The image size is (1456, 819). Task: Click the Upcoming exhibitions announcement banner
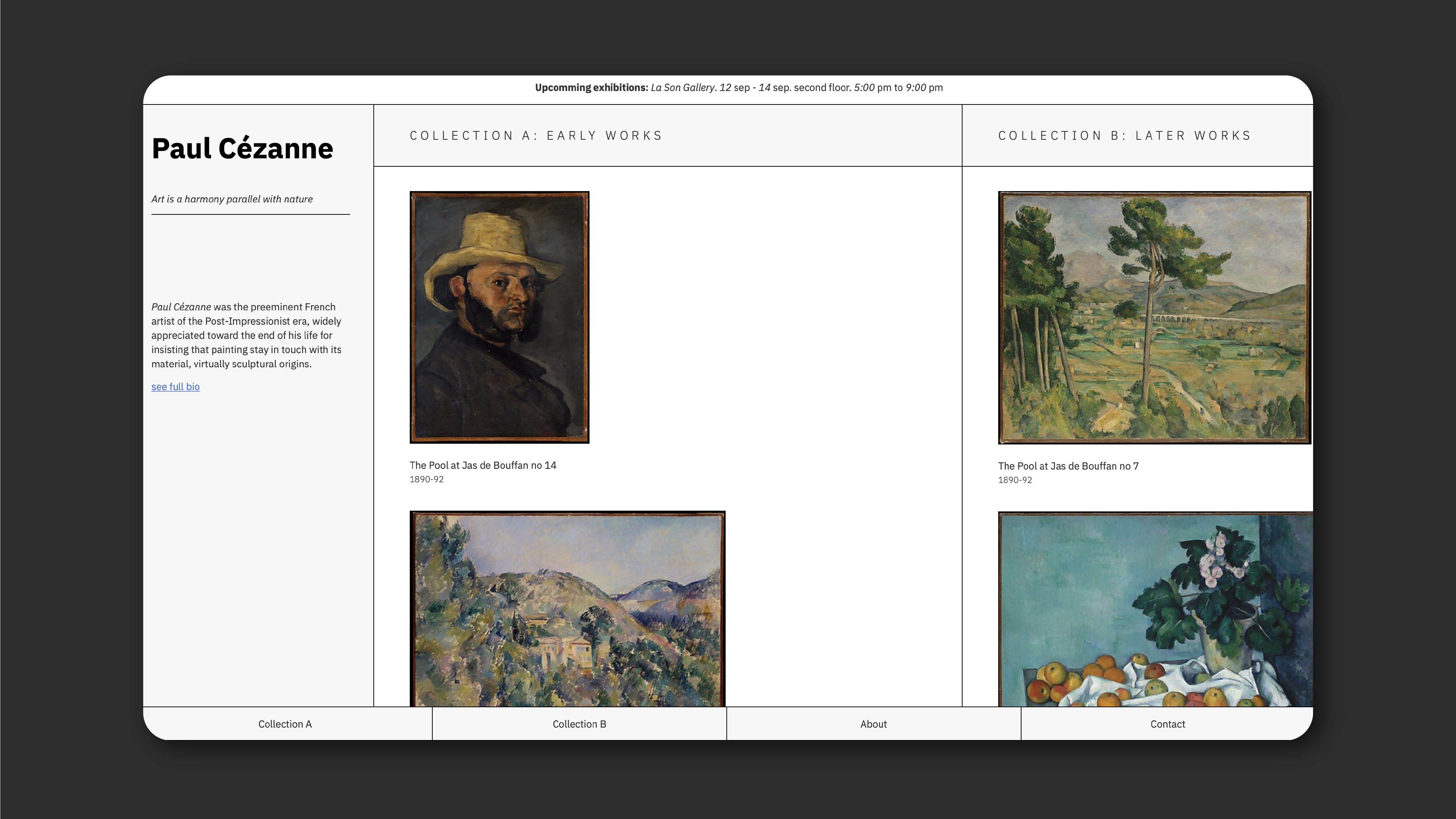738,88
